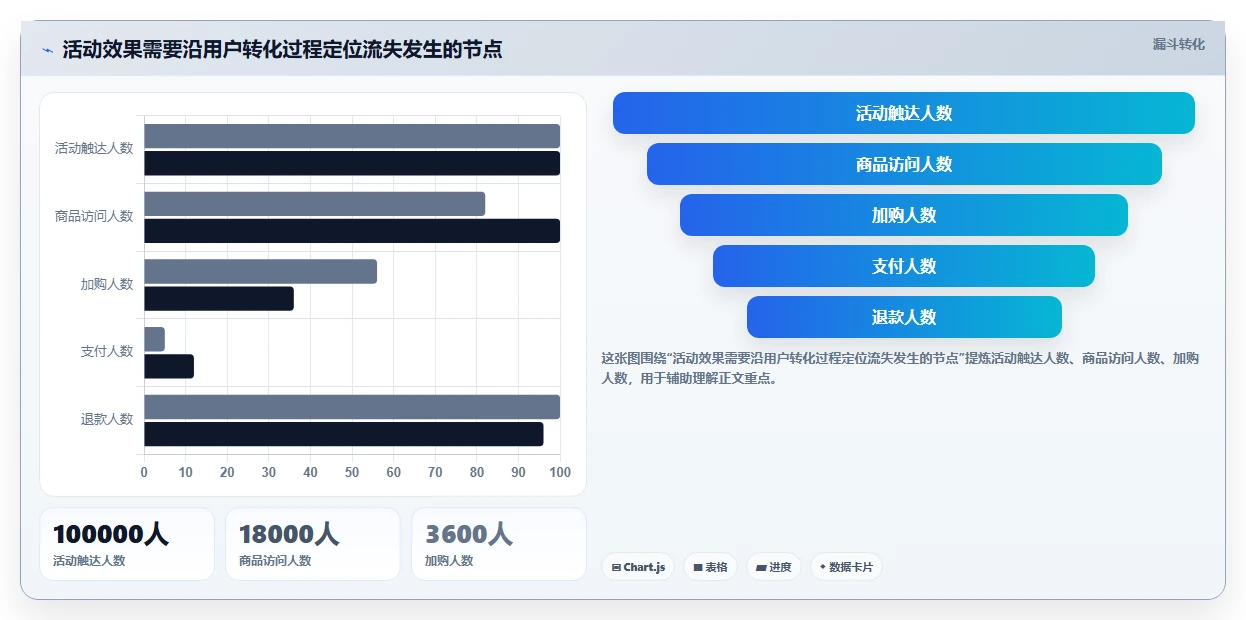Click the 加购人数 y-axis label
The height and width of the screenshot is (620, 1246).
coord(107,284)
